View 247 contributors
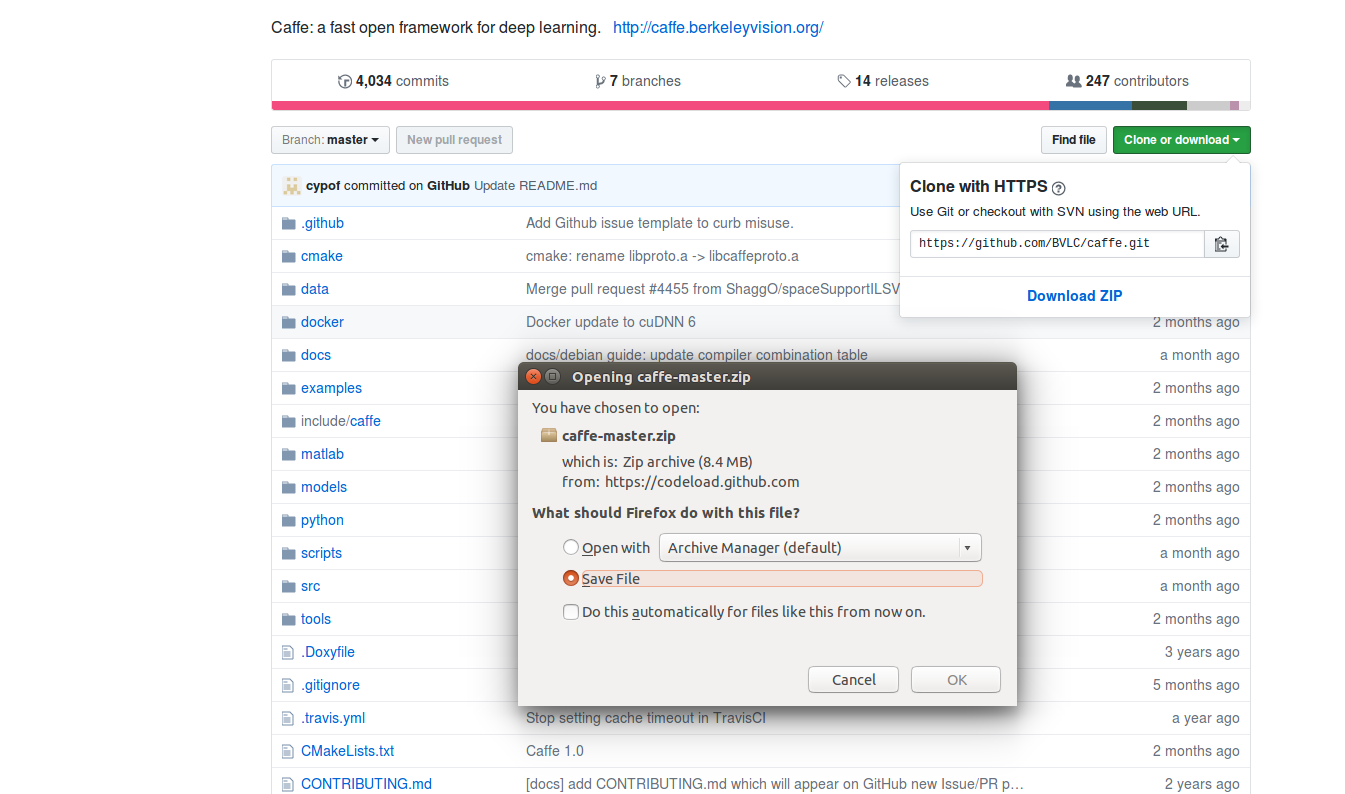 tap(1127, 81)
